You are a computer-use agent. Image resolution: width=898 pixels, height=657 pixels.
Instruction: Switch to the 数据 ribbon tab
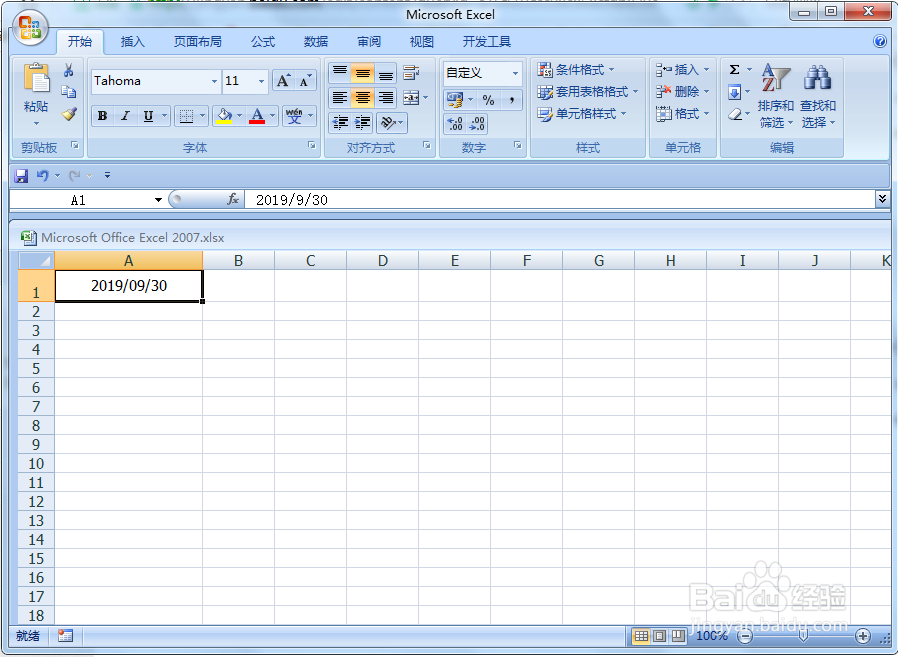(x=316, y=42)
